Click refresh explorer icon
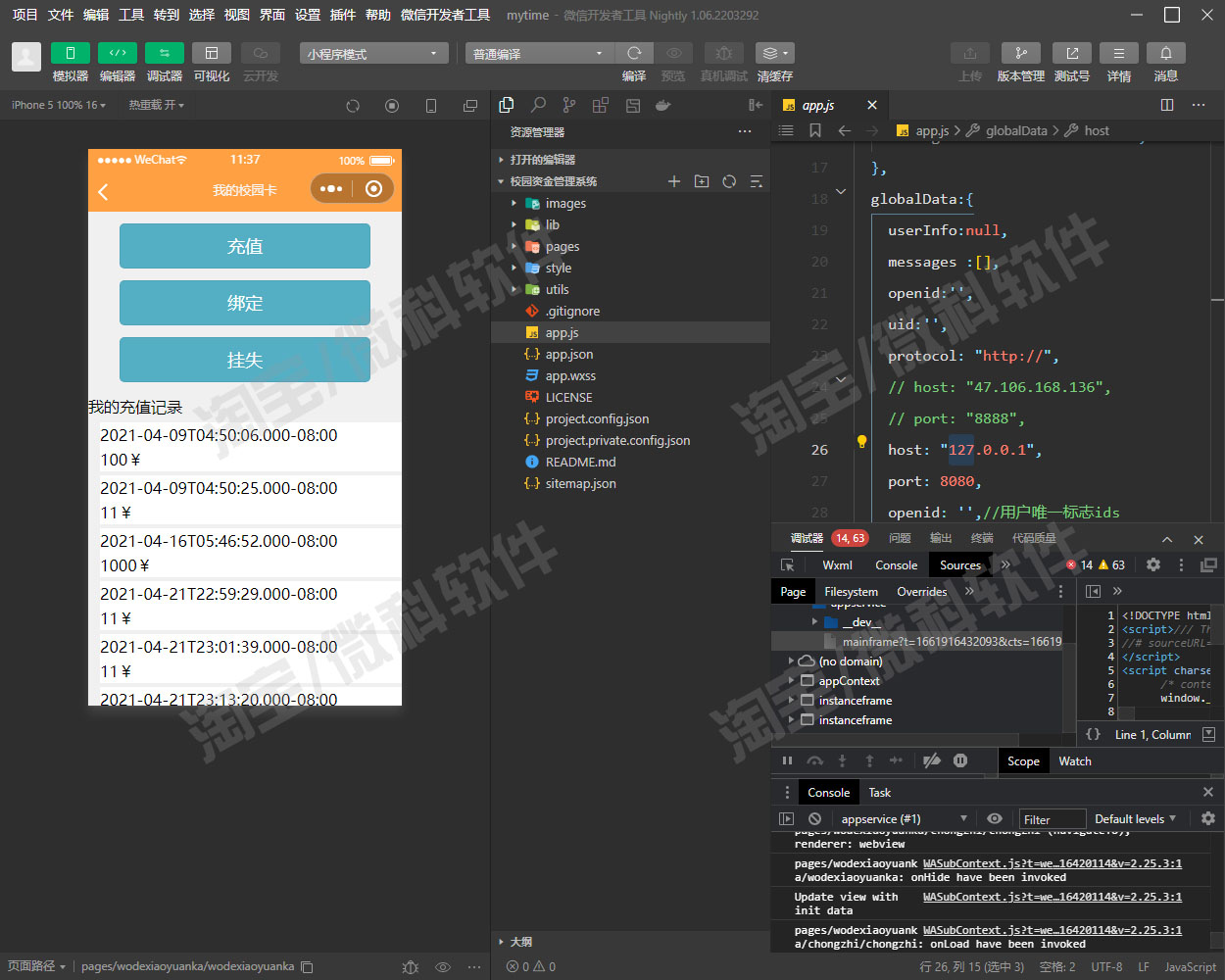The height and width of the screenshot is (980, 1225). click(729, 181)
